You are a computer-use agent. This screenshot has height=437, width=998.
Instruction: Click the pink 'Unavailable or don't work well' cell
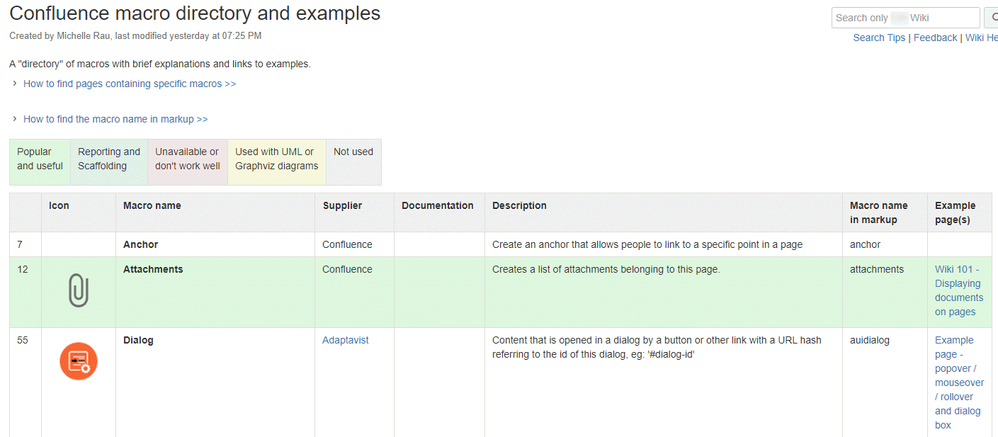coord(186,159)
